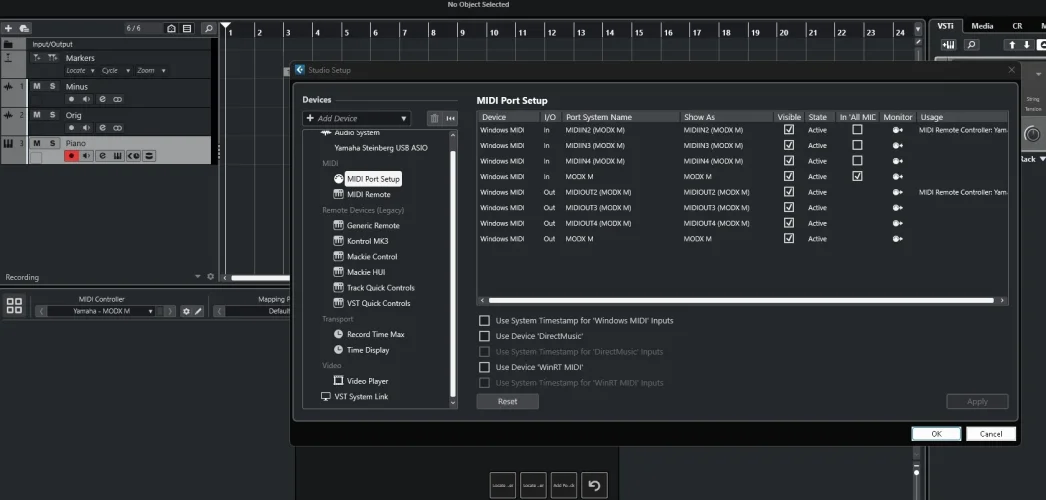
Task: Mute the Minus track
Action: [37, 86]
